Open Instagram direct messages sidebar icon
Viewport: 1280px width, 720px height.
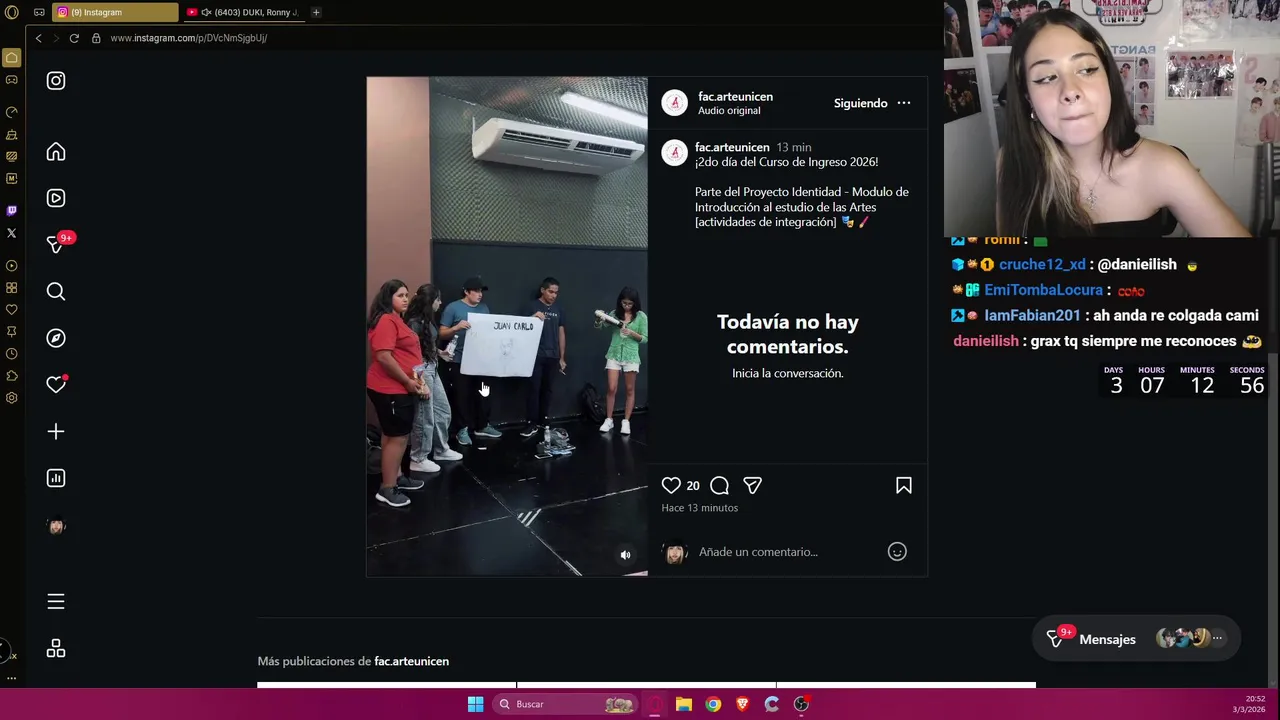click(56, 245)
